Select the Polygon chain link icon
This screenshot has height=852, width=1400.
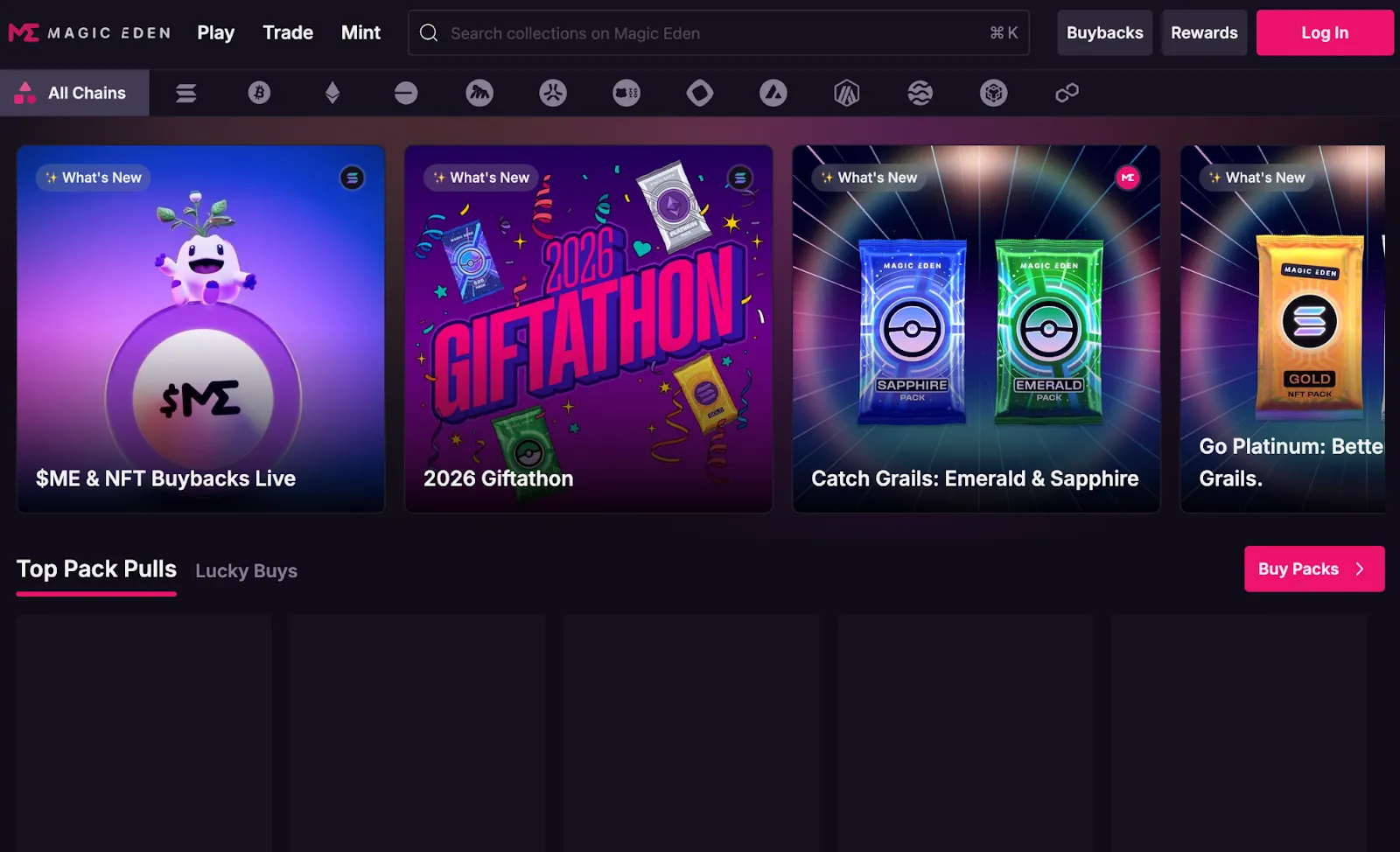pos(1067,93)
